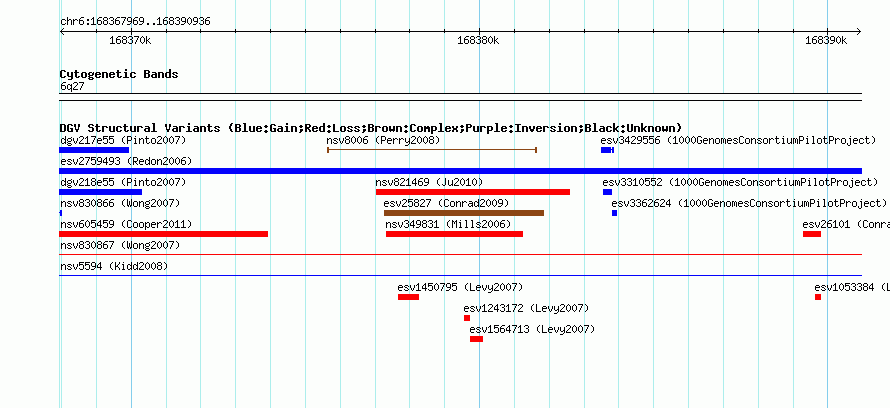Screen dimensions: 890x408
Task: Click the DGV Structural Variants track title
Action: pos(371,128)
